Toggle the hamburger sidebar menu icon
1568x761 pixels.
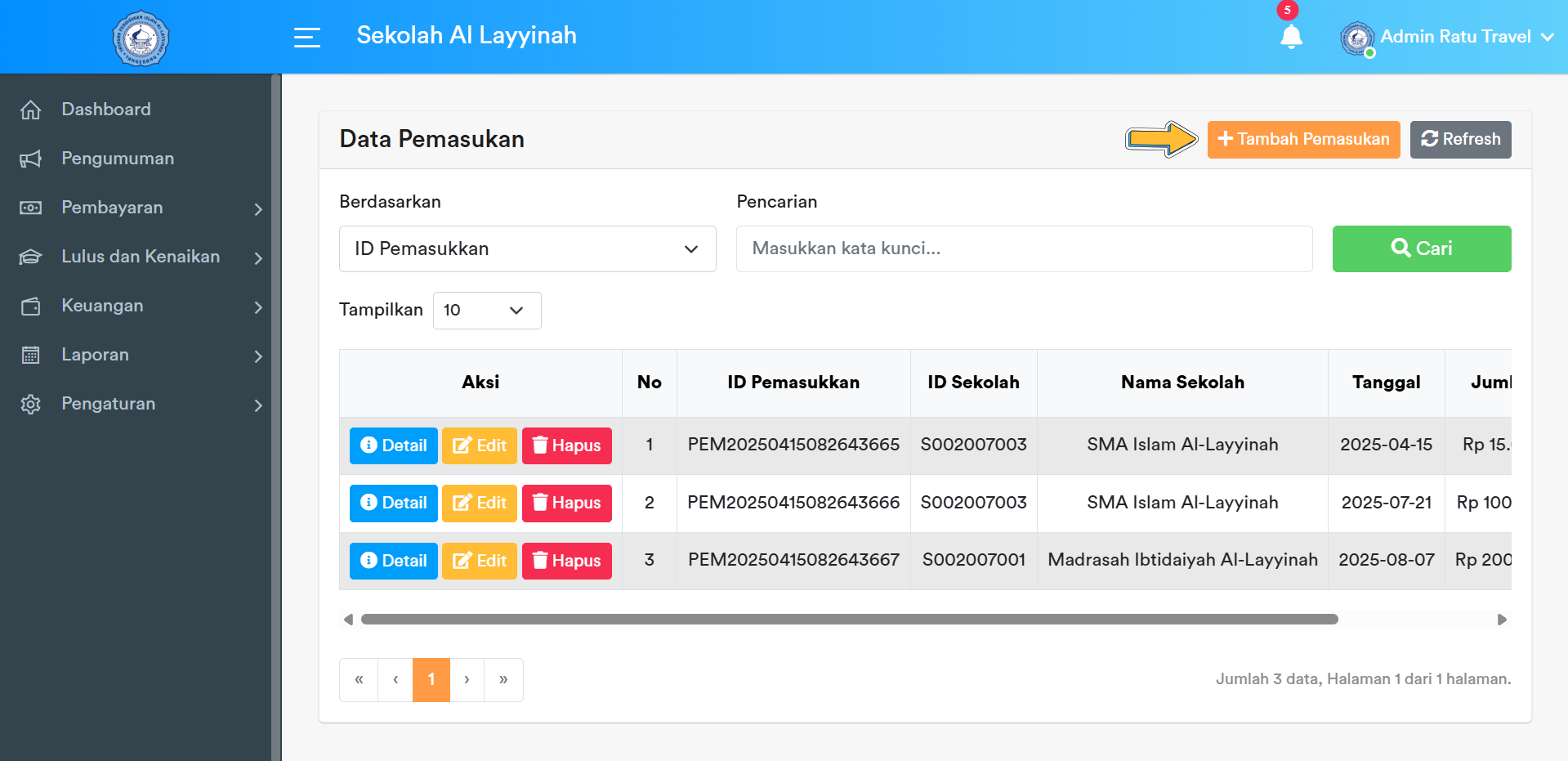(x=306, y=37)
